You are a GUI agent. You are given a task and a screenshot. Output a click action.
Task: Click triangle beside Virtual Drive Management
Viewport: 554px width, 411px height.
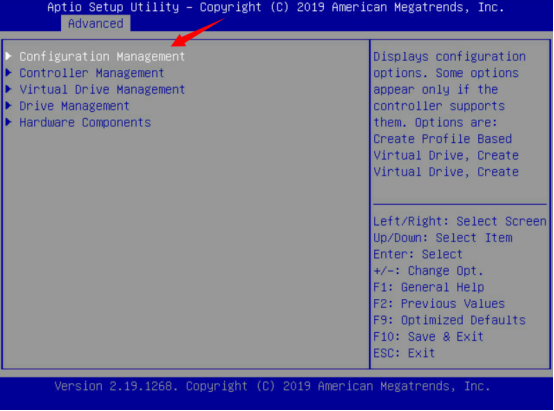[x=9, y=89]
